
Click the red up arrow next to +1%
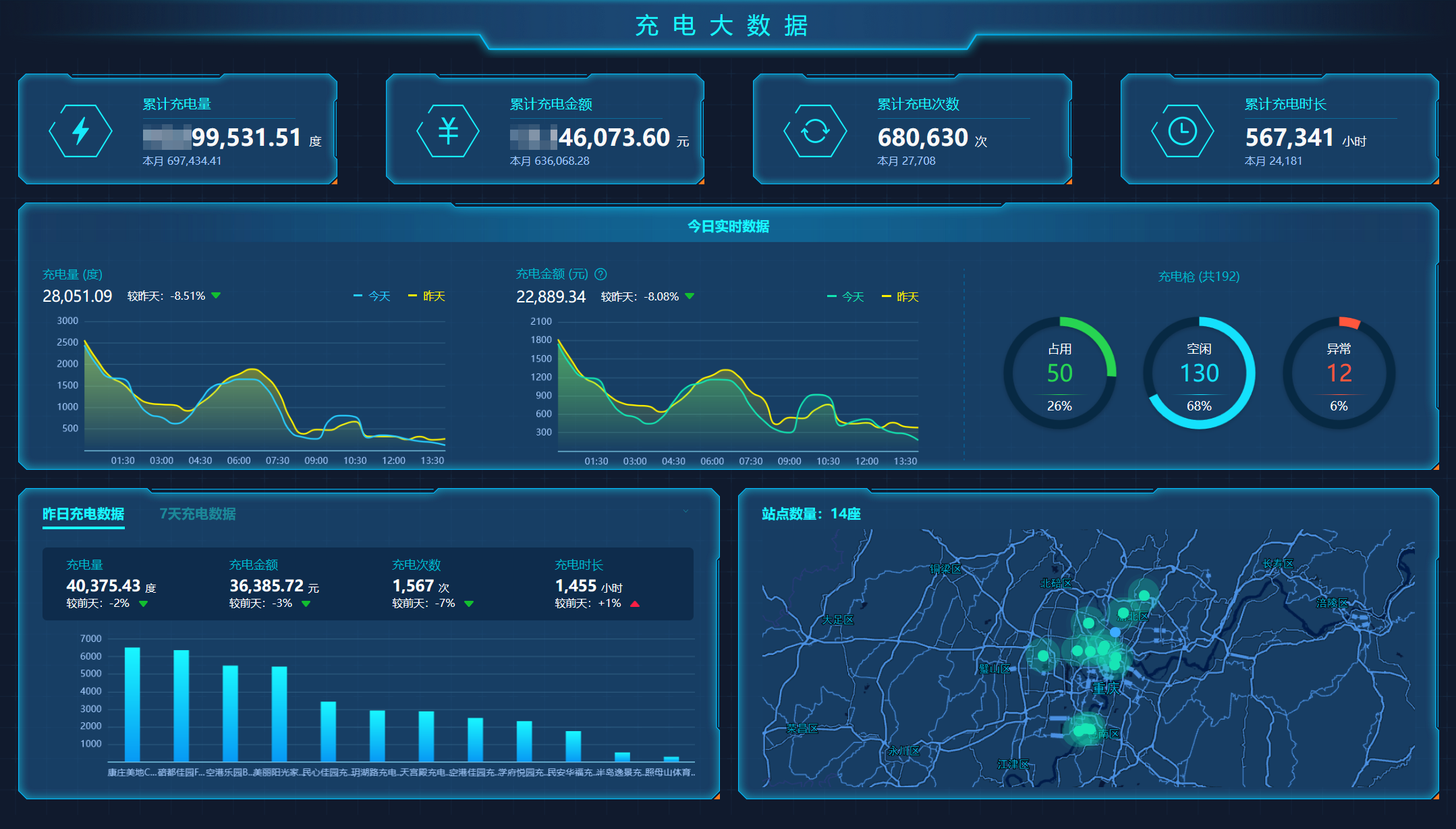634,604
